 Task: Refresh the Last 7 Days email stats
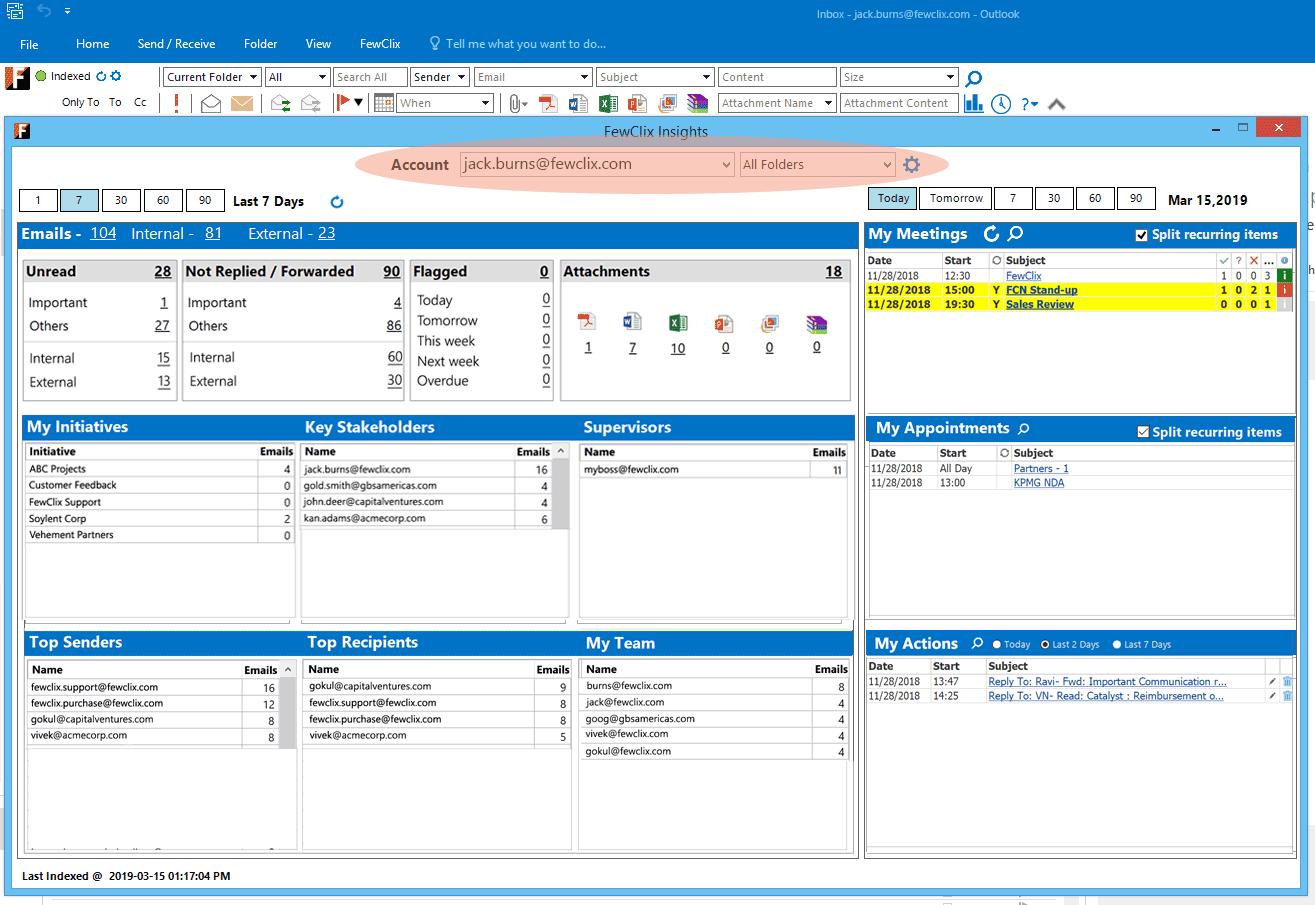click(x=337, y=202)
